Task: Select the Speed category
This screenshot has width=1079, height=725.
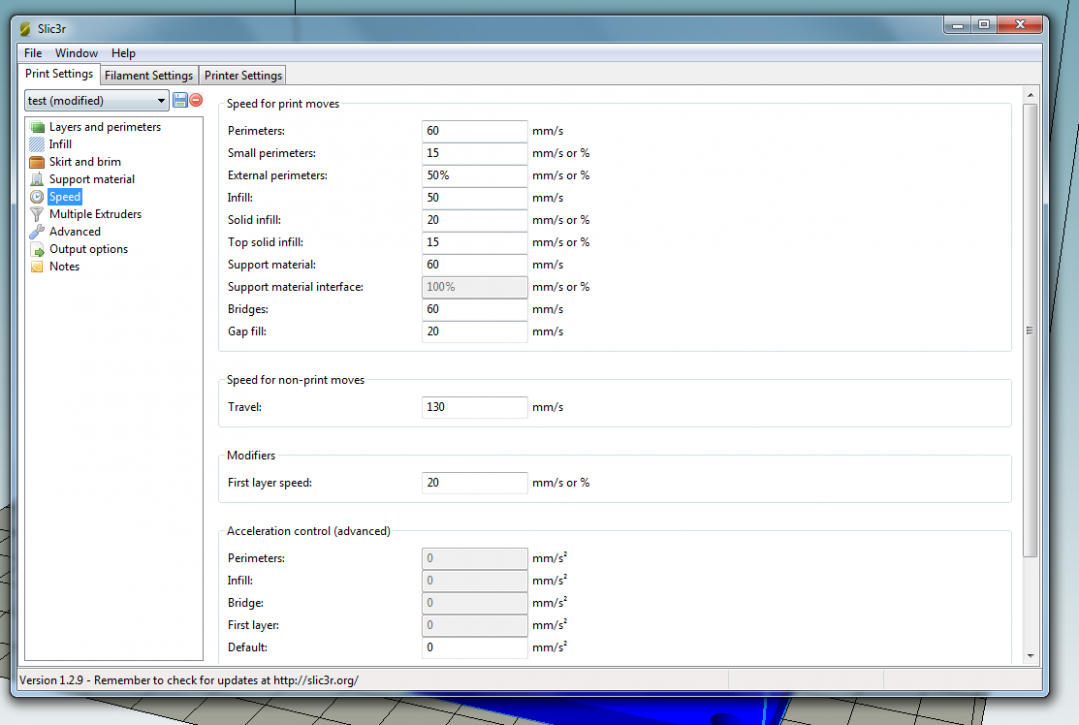Action: click(x=65, y=197)
